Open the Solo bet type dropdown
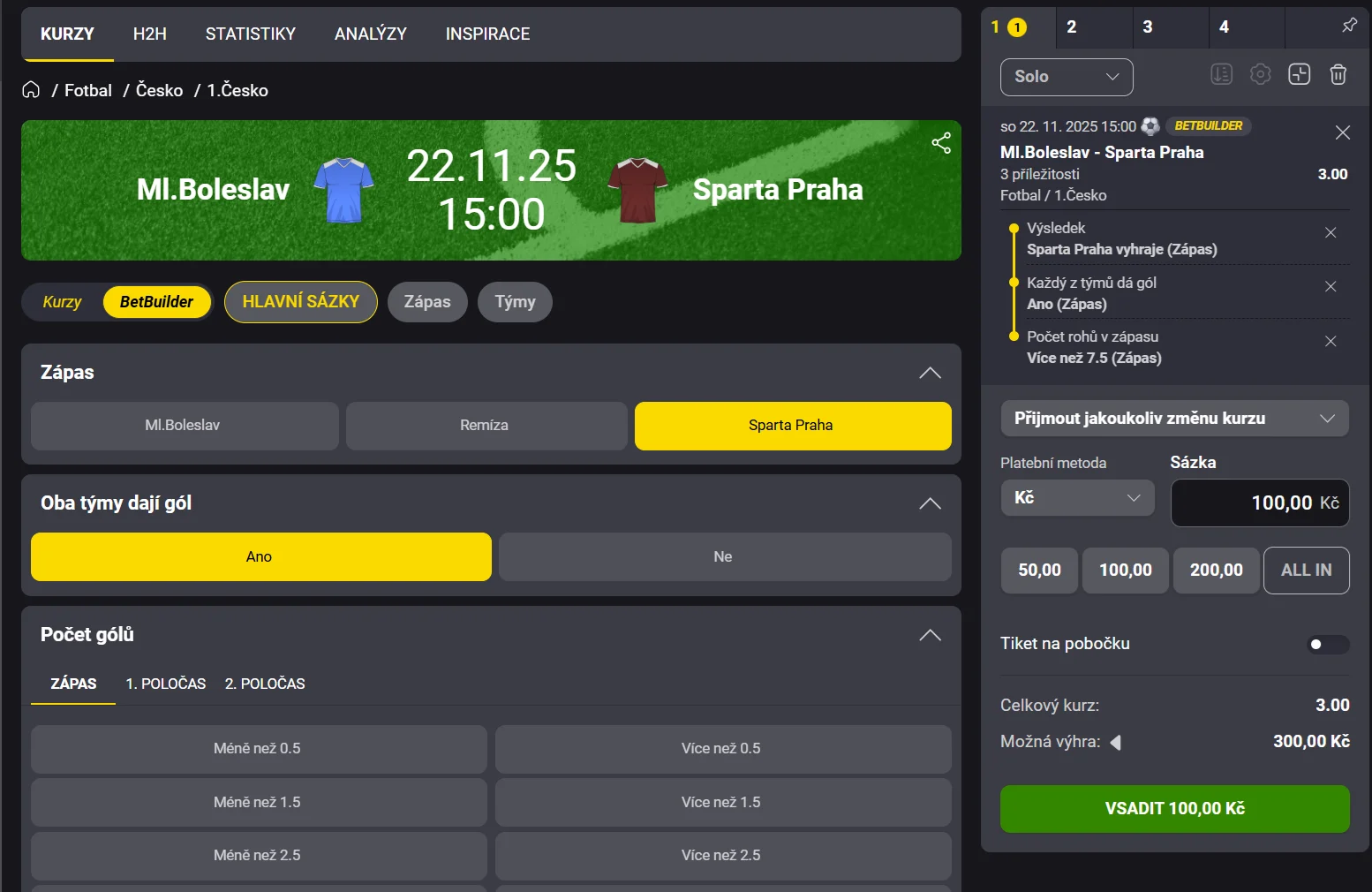This screenshot has width=1372, height=892. 1066,77
